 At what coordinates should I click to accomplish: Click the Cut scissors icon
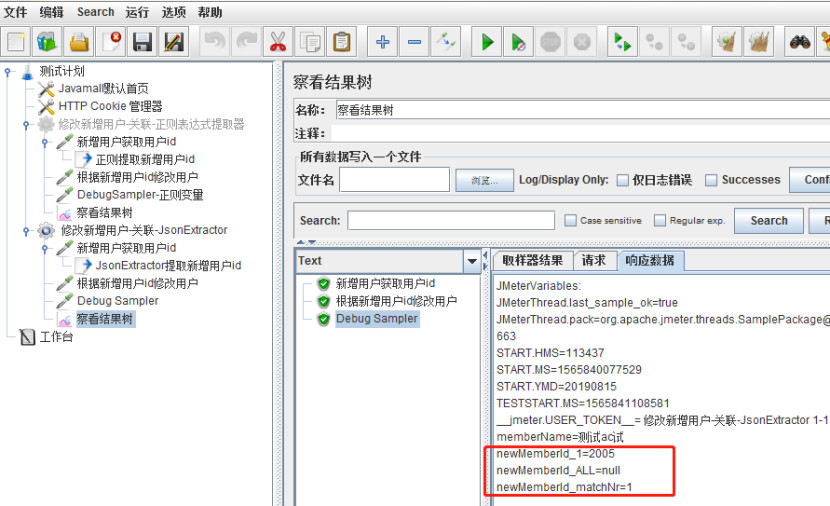point(278,41)
